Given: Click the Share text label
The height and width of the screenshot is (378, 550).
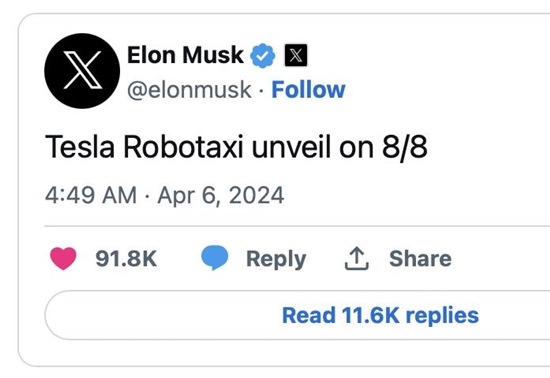Looking at the screenshot, I should 420,258.
